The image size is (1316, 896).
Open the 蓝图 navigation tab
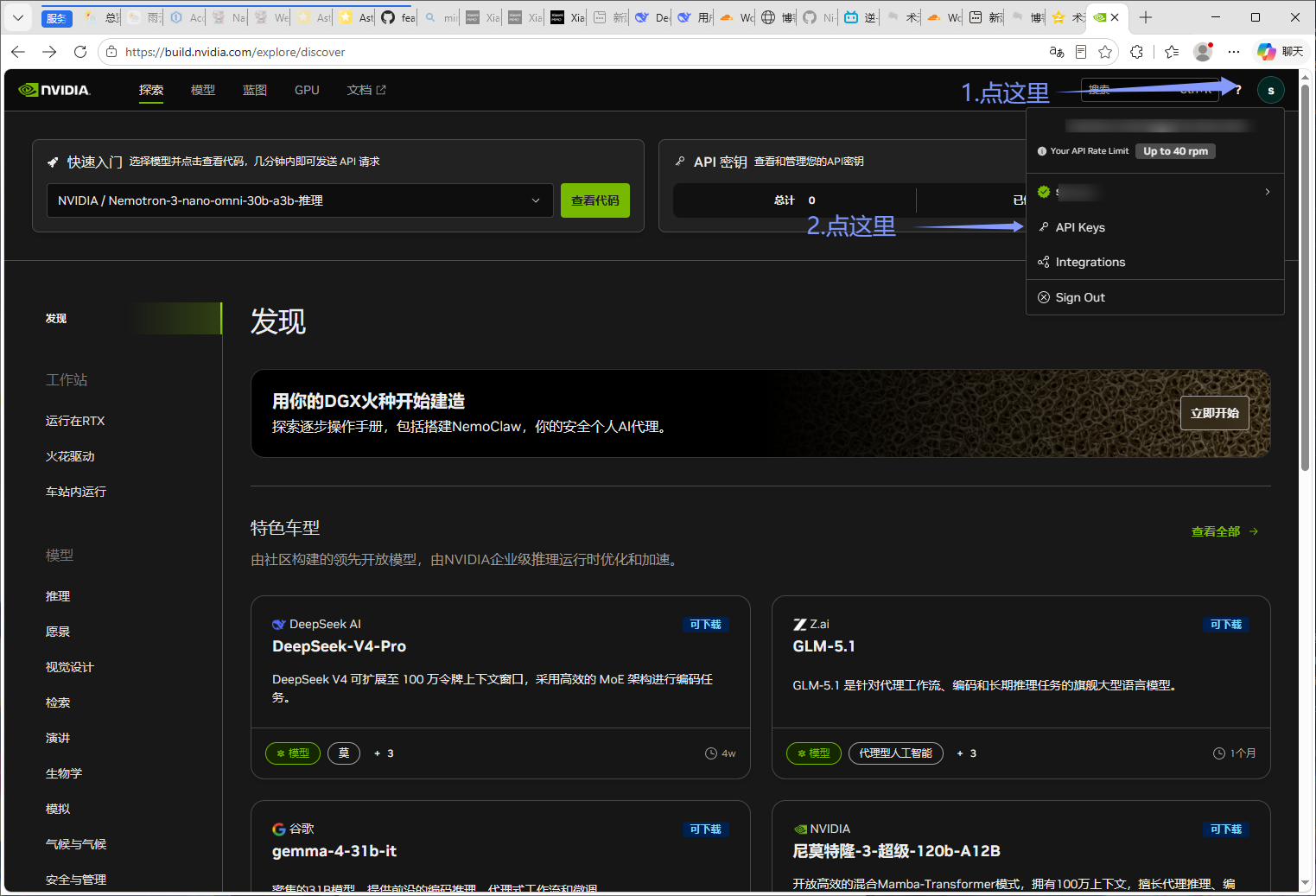pos(255,90)
